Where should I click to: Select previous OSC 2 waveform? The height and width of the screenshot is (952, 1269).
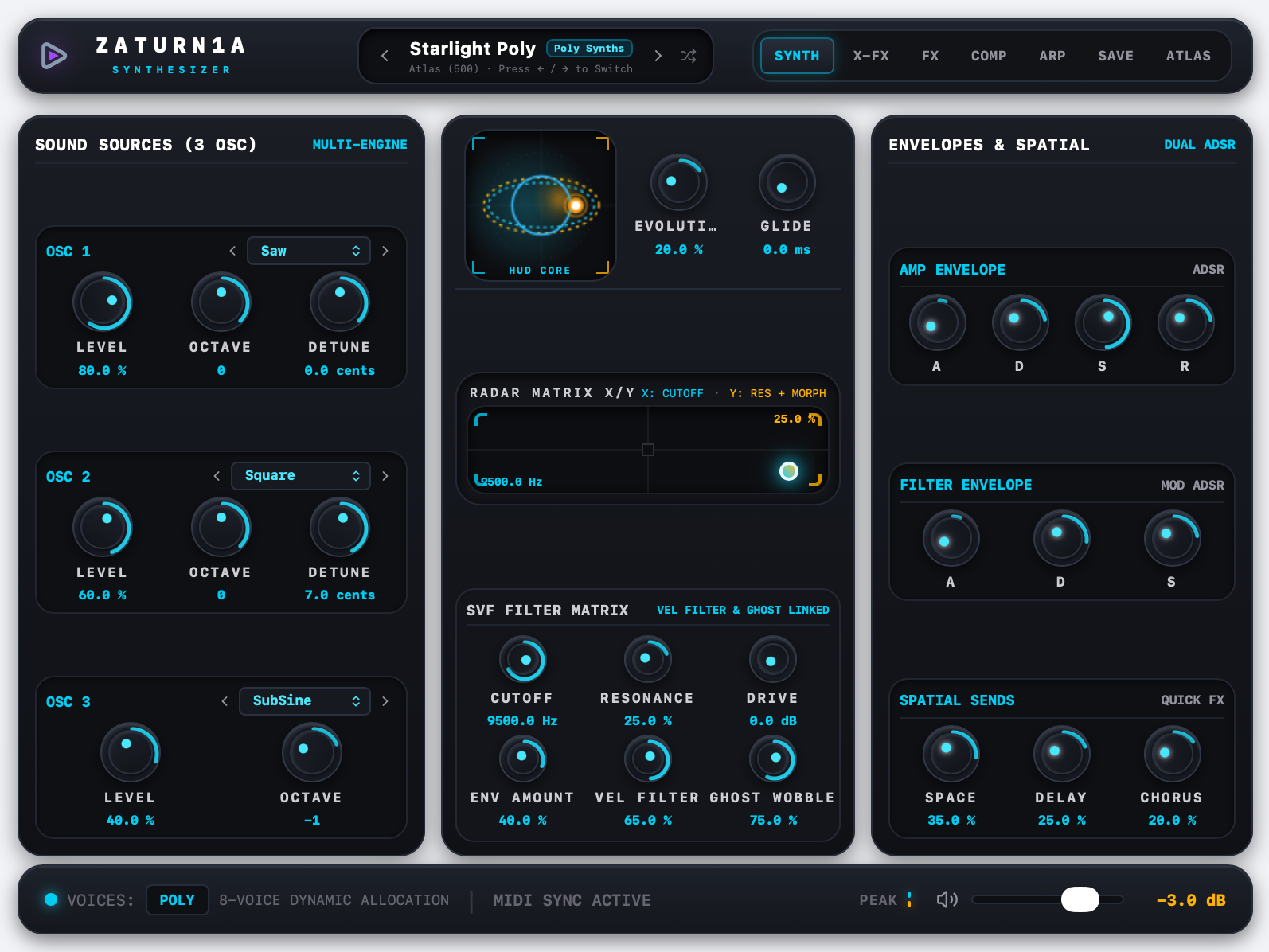tap(217, 476)
